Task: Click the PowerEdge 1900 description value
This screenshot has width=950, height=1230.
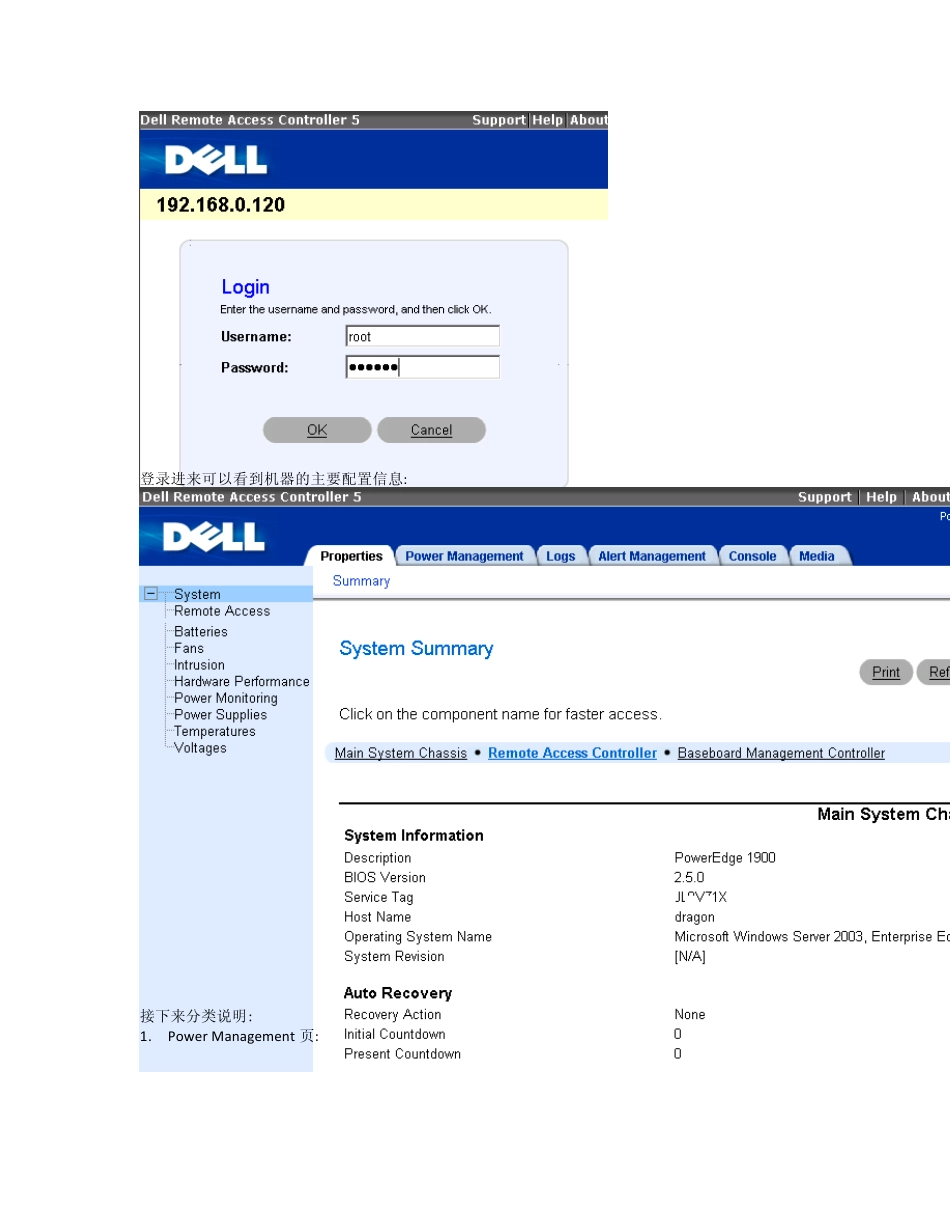Action: 725,858
